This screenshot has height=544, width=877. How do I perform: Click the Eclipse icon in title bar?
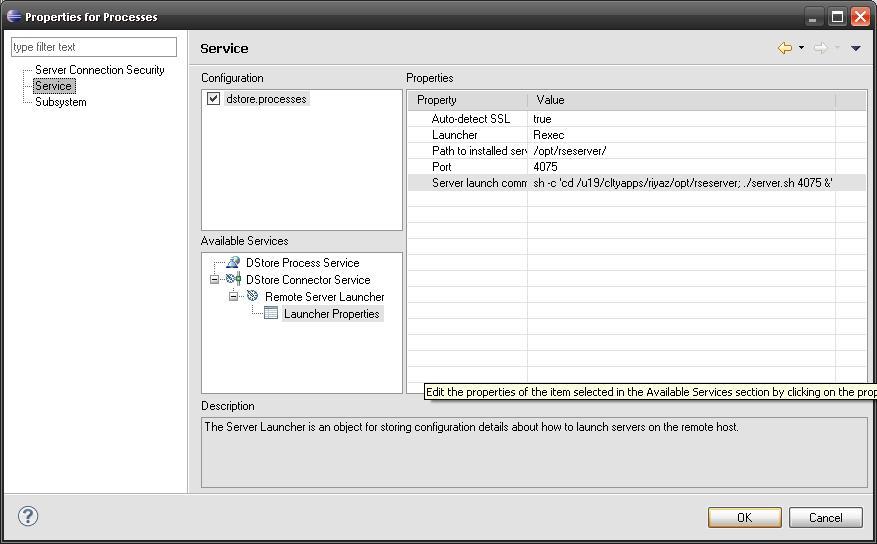point(14,16)
